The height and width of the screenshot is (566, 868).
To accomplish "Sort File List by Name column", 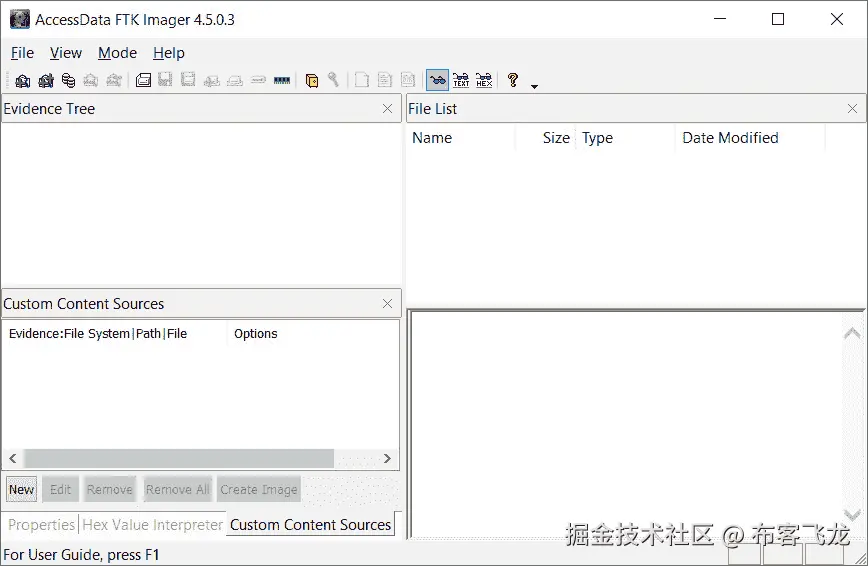I will pos(461,138).
